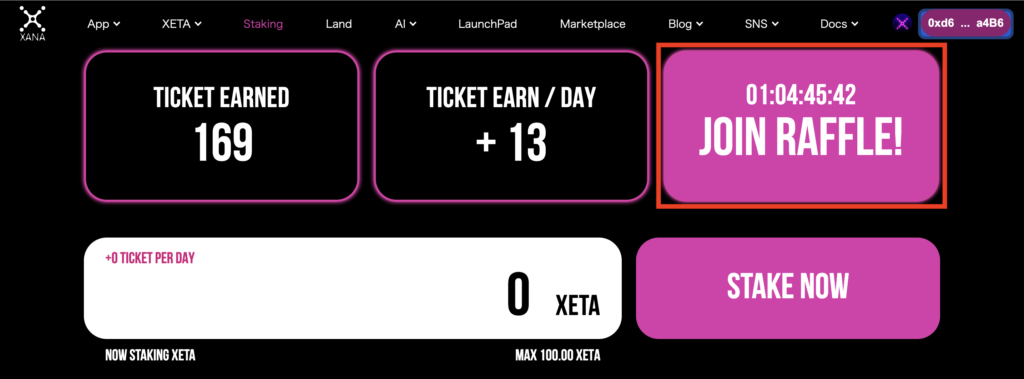This screenshot has width=1024, height=379.
Task: Click the STAKE NOW button
Action: pos(788,288)
